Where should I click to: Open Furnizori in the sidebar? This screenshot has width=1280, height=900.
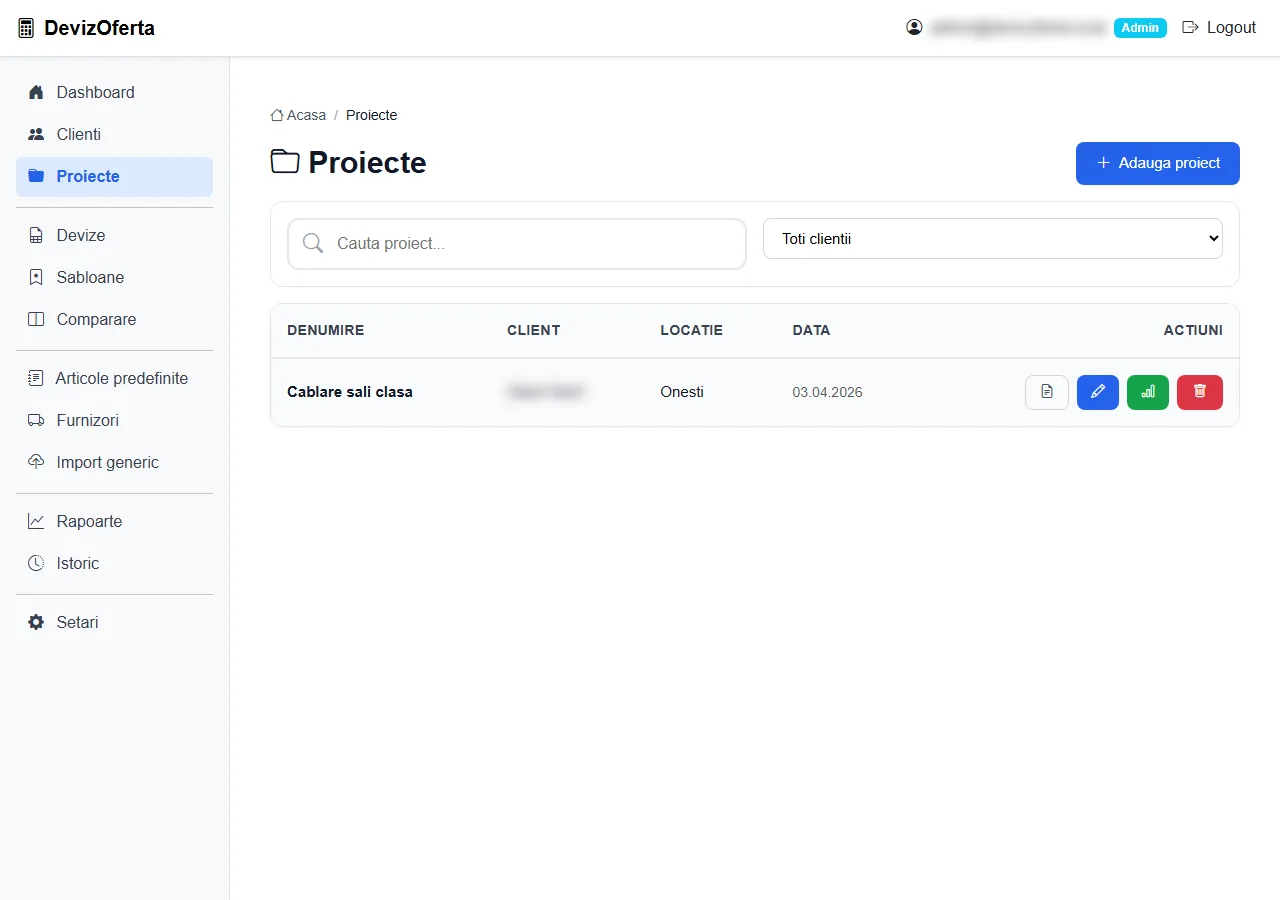(x=114, y=420)
